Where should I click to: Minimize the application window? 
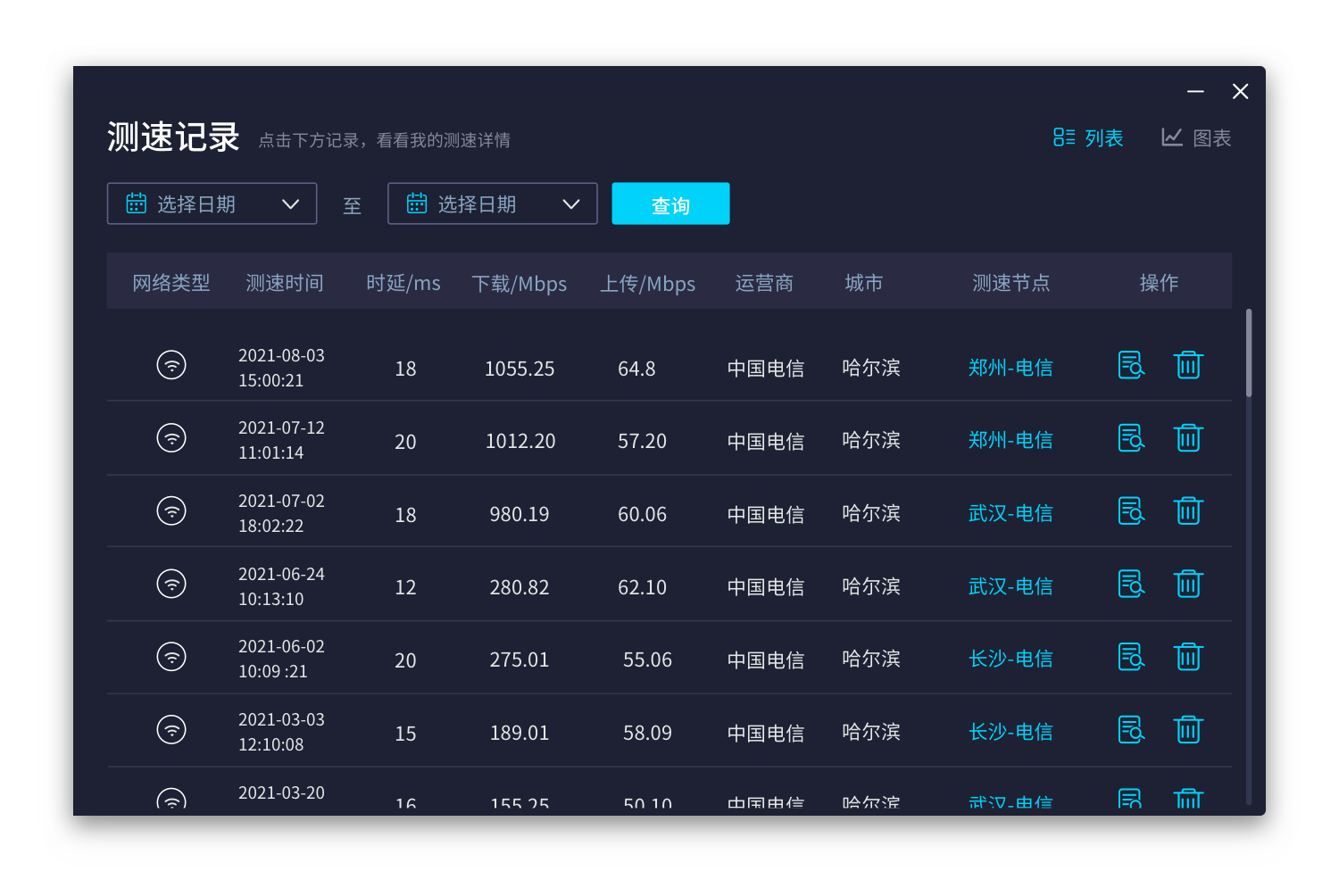pyautogui.click(x=1195, y=91)
